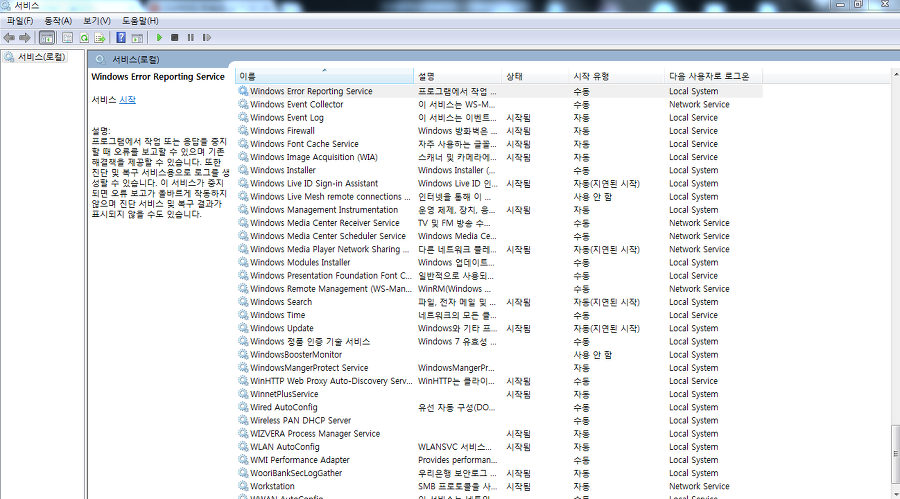Screen dimensions: 900x499
Task: Select the WooriBankSecLogGather service
Action: tap(296, 473)
